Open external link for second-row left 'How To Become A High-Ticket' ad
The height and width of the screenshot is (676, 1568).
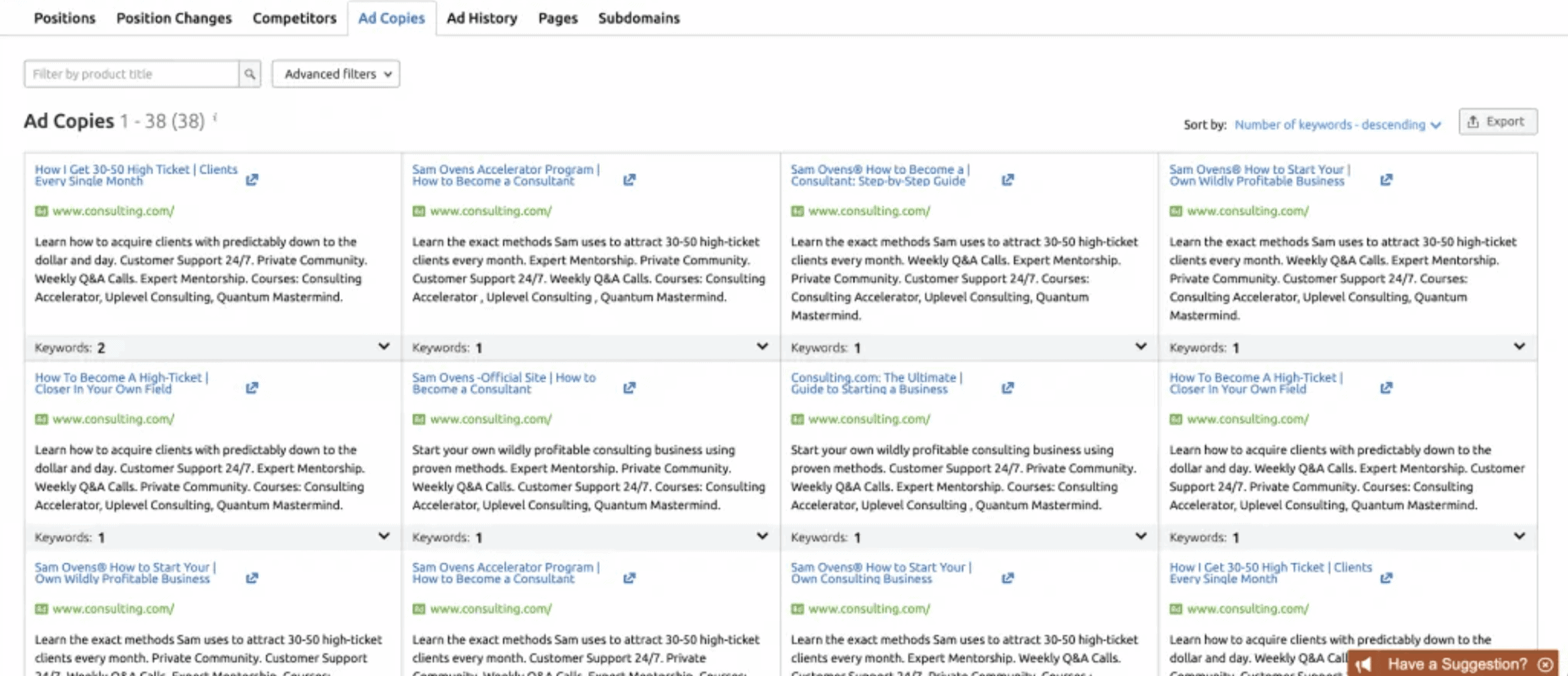[252, 388]
